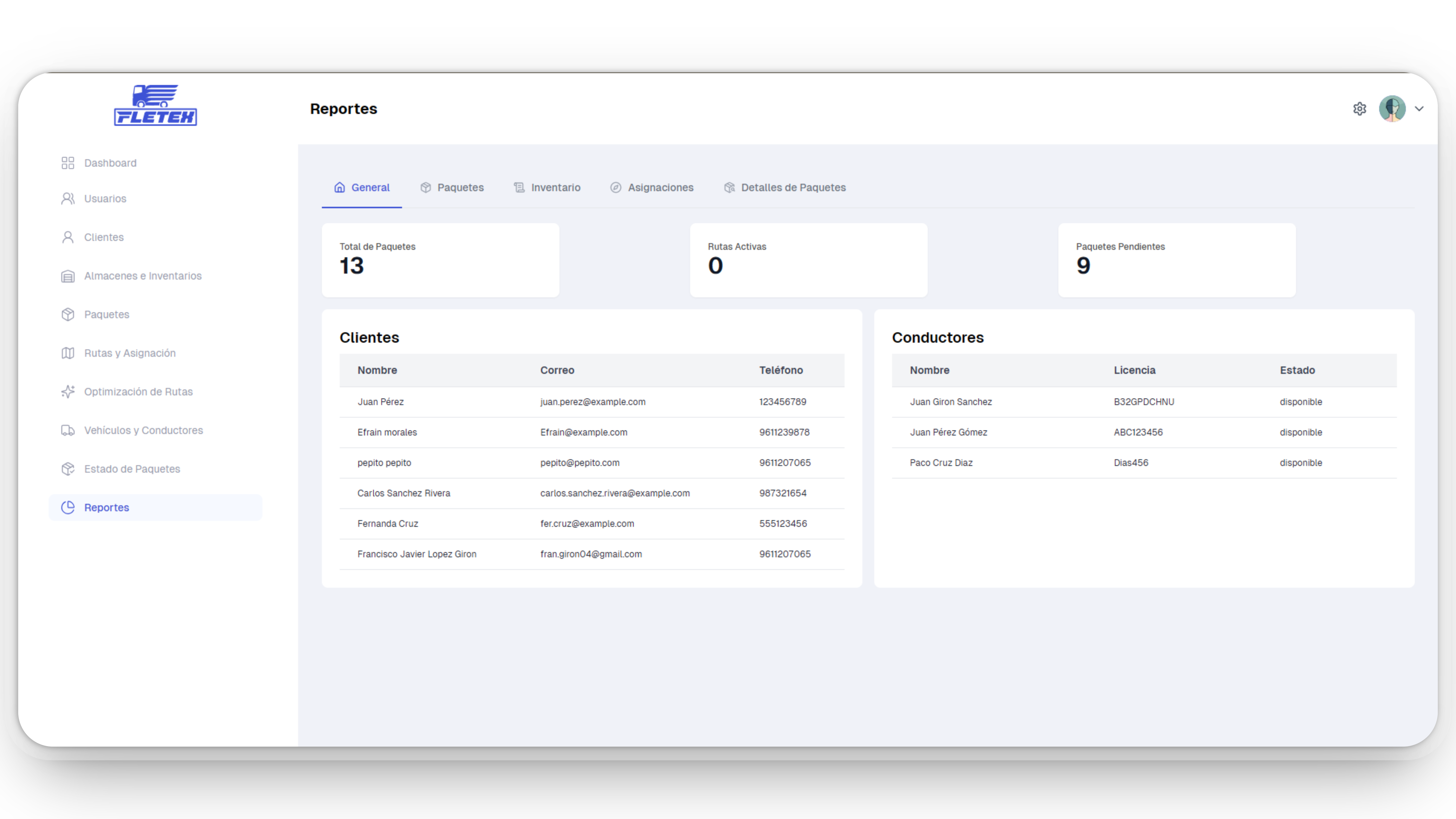Click the Optimización de Rutas sparkle icon
This screenshot has height=819, width=1456.
[68, 392]
